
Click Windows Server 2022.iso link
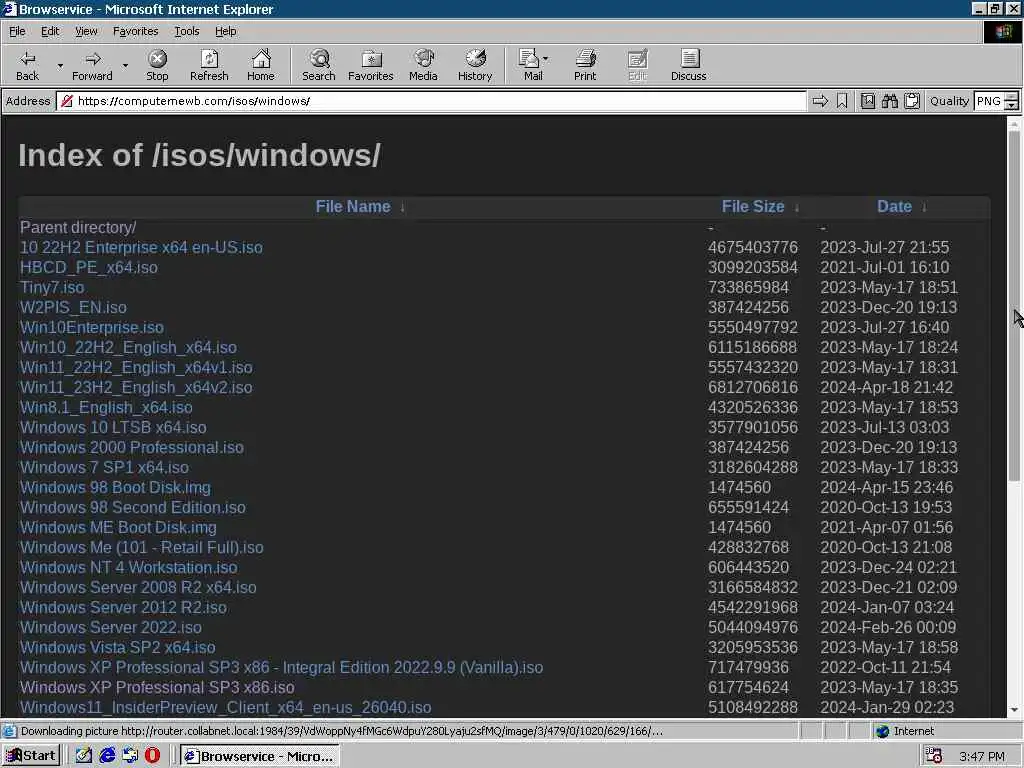pyautogui.click(x=110, y=628)
